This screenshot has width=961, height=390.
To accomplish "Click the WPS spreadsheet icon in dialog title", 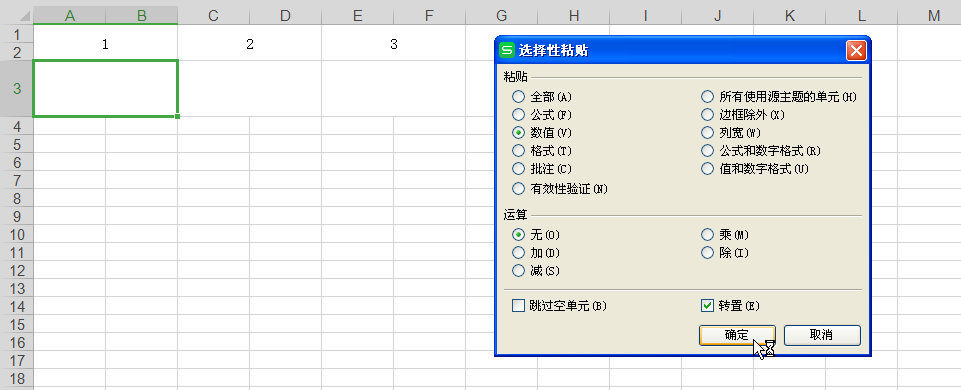I will point(507,50).
